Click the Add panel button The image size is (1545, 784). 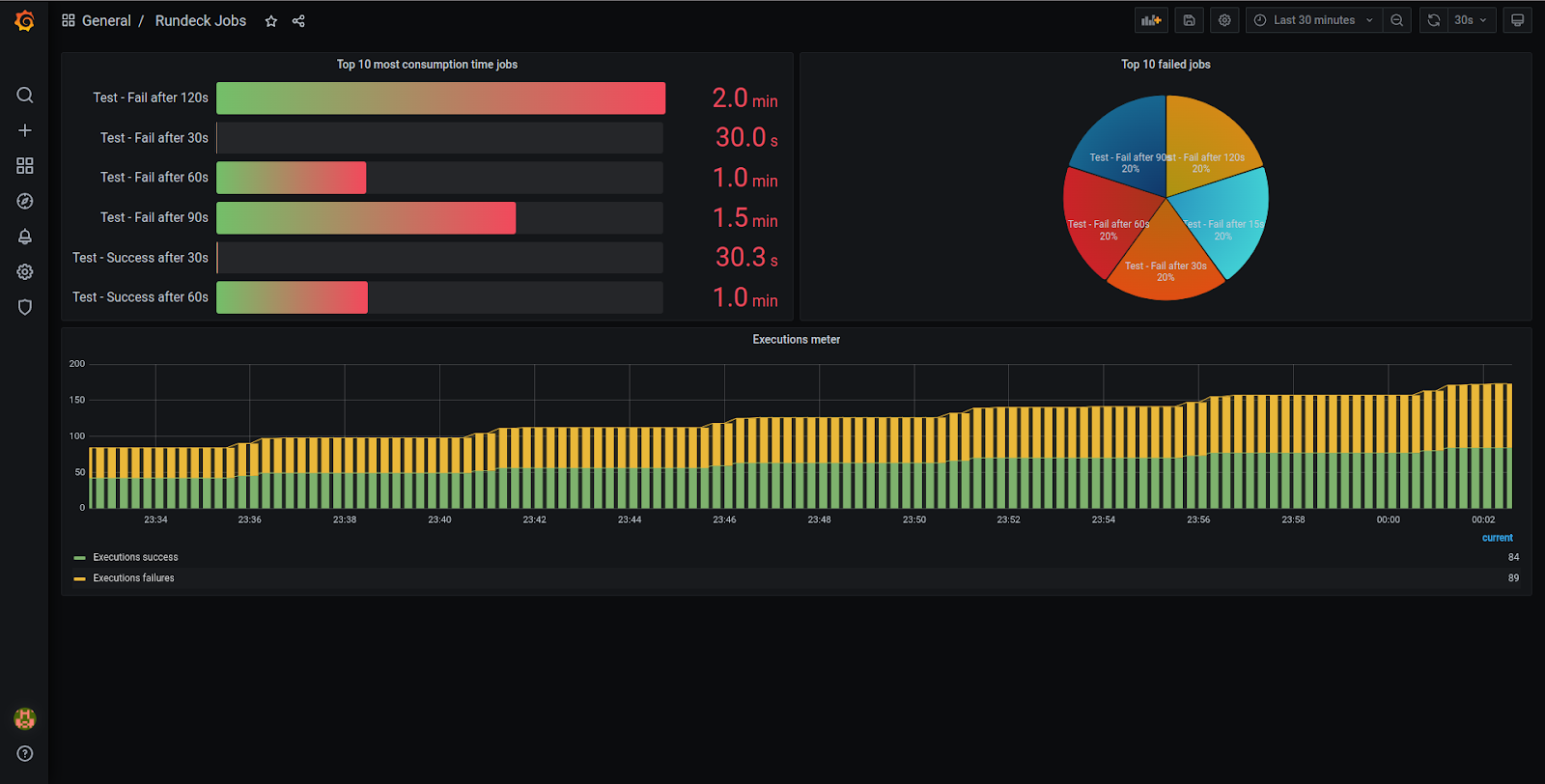[x=1151, y=20]
